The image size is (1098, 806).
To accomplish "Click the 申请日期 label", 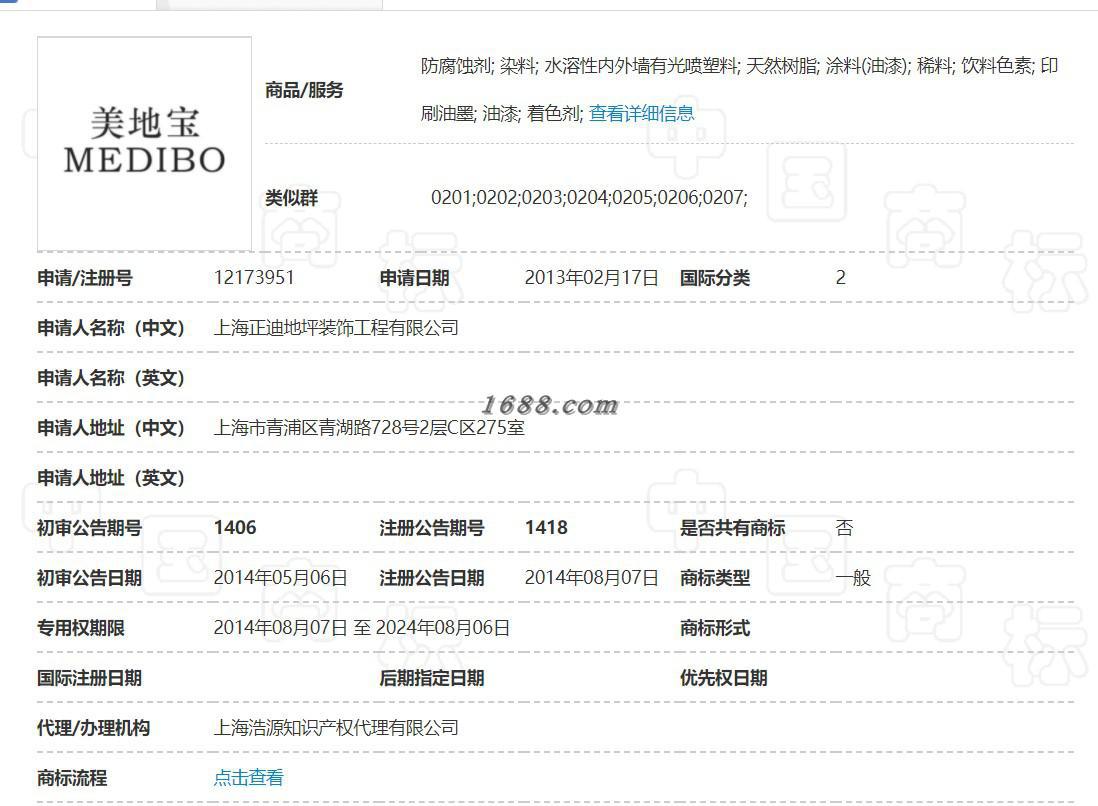I will pyautogui.click(x=415, y=277).
